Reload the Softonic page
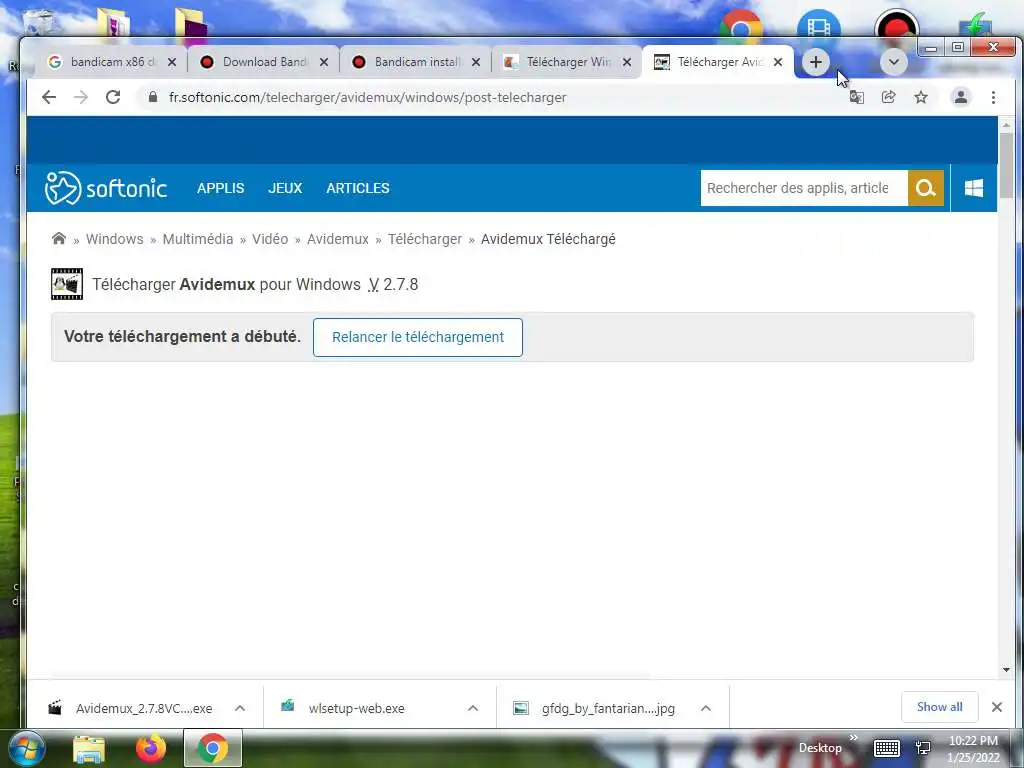This screenshot has width=1024, height=768. 113,97
